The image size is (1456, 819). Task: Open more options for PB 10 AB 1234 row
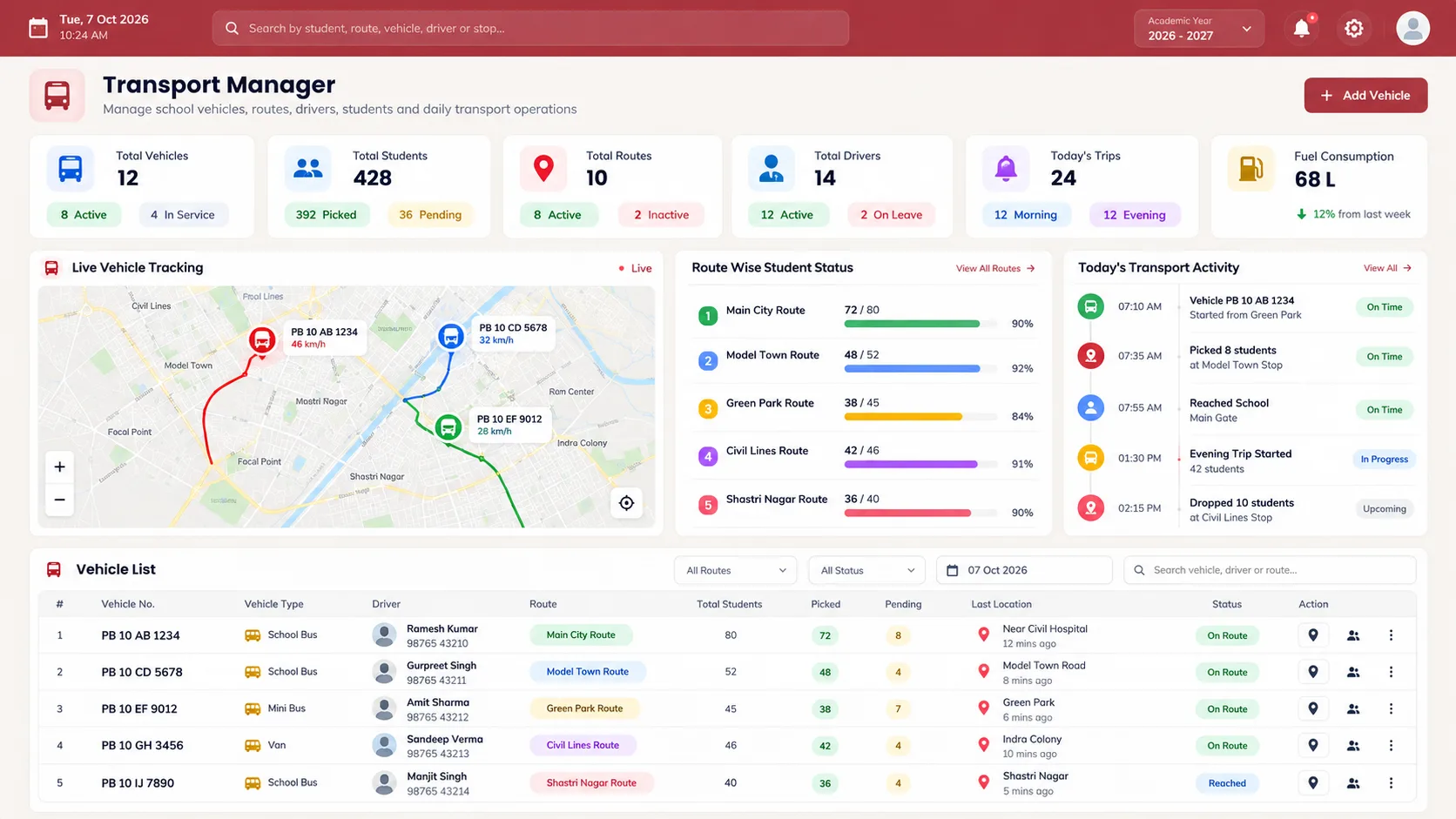[1391, 635]
